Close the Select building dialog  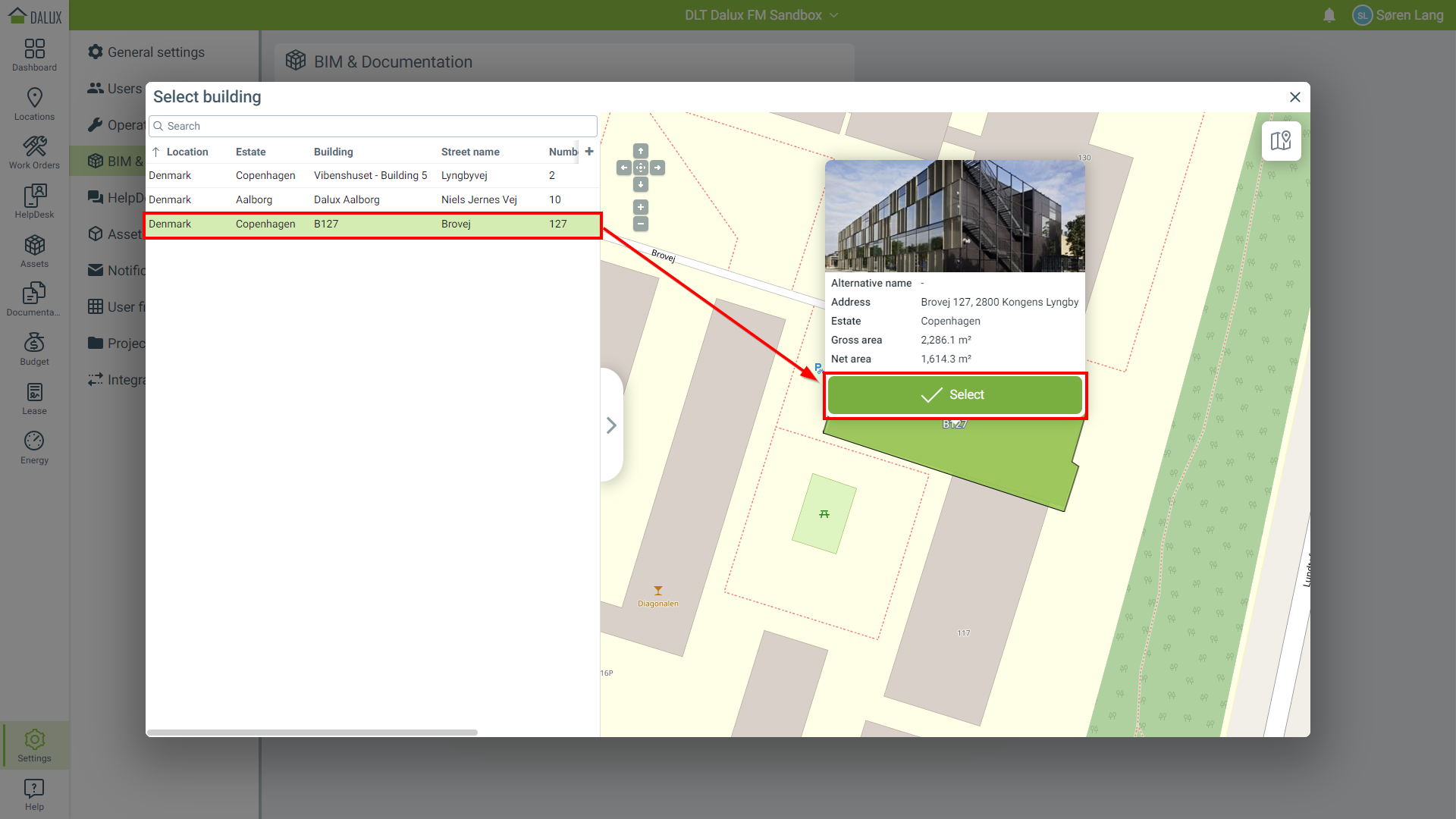1294,97
